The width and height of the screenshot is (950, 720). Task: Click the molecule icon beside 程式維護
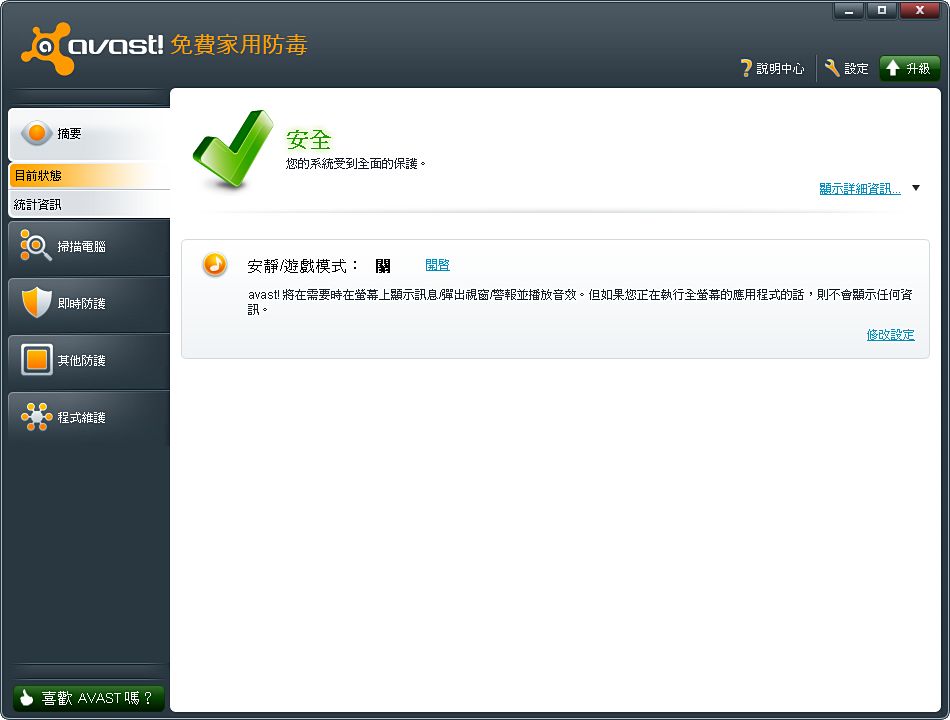pyautogui.click(x=36, y=416)
